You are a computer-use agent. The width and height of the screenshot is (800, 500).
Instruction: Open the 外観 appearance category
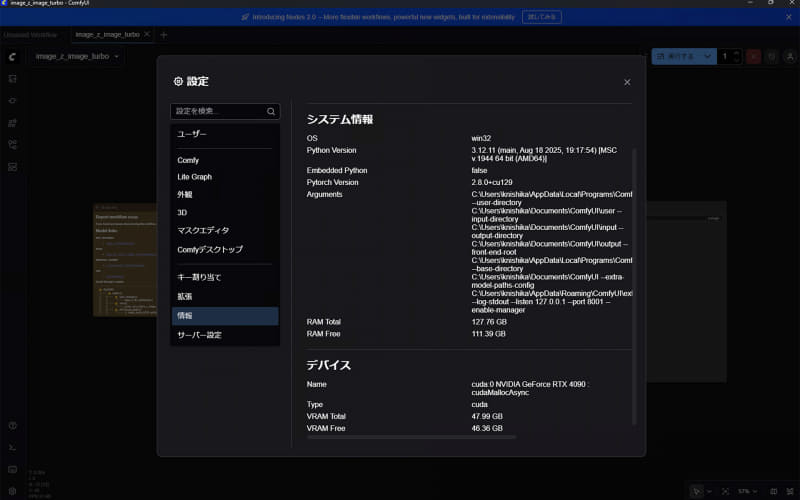click(x=225, y=194)
